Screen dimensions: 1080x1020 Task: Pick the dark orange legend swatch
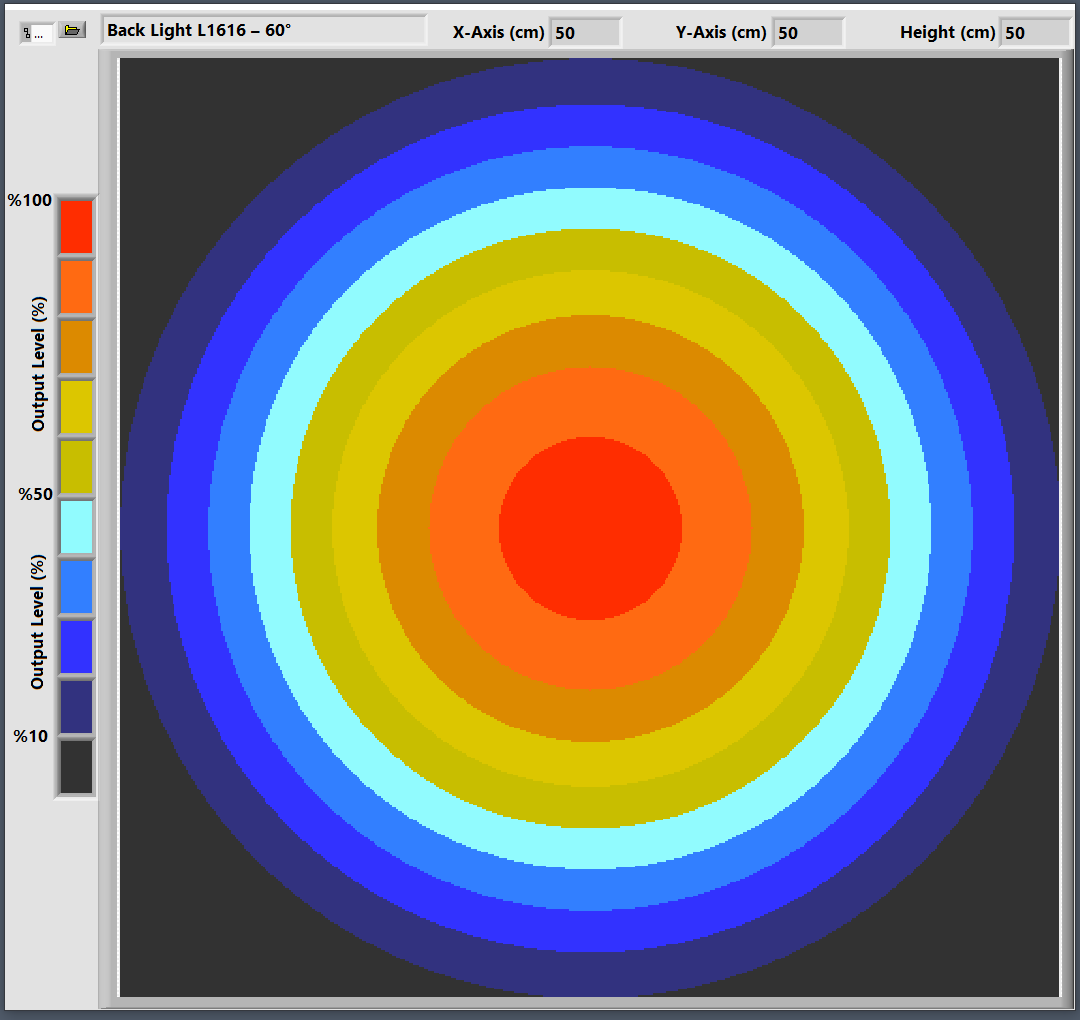point(76,347)
